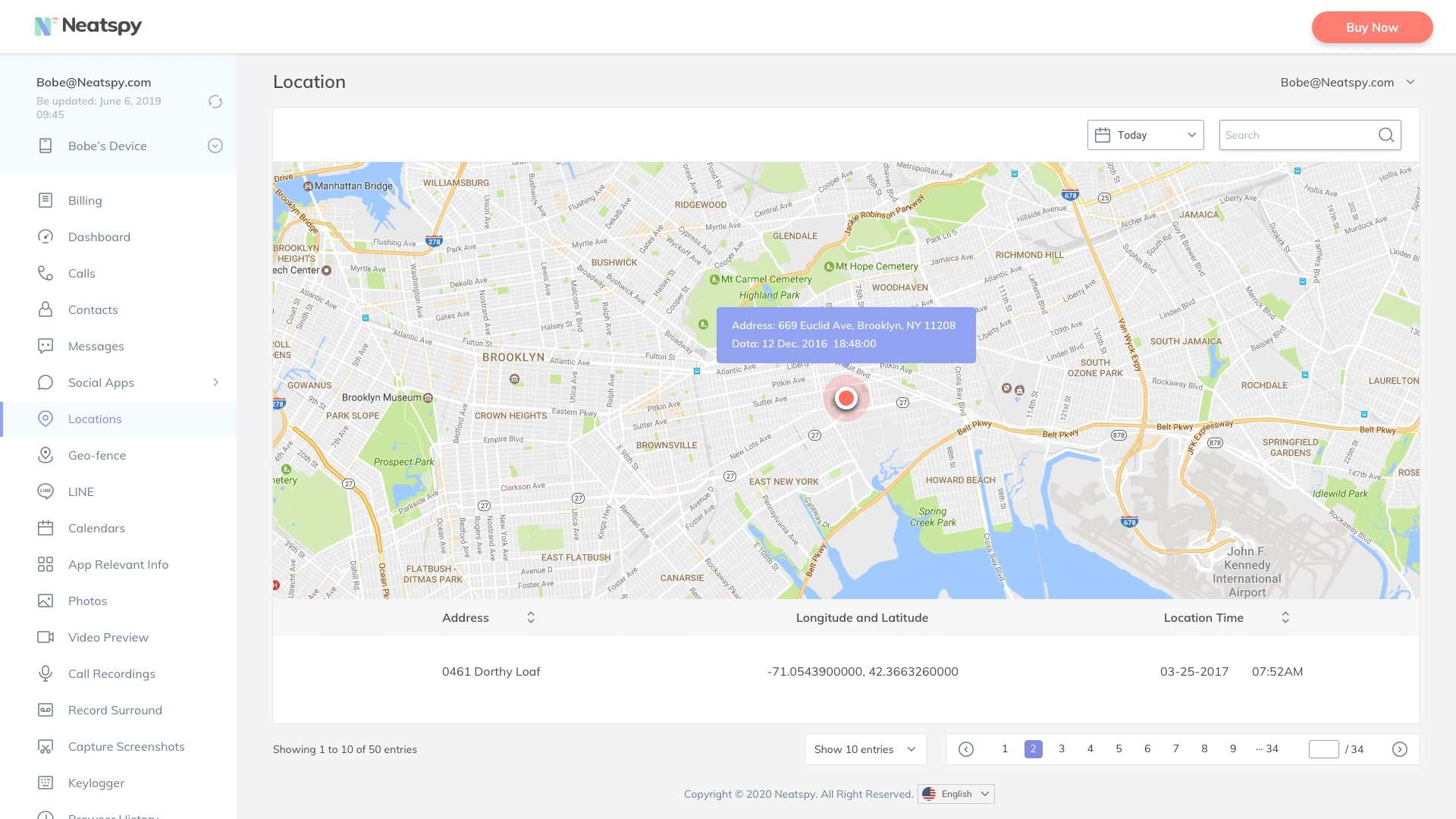Open the Show 10 entries dropdown
The height and width of the screenshot is (819, 1456).
865,749
